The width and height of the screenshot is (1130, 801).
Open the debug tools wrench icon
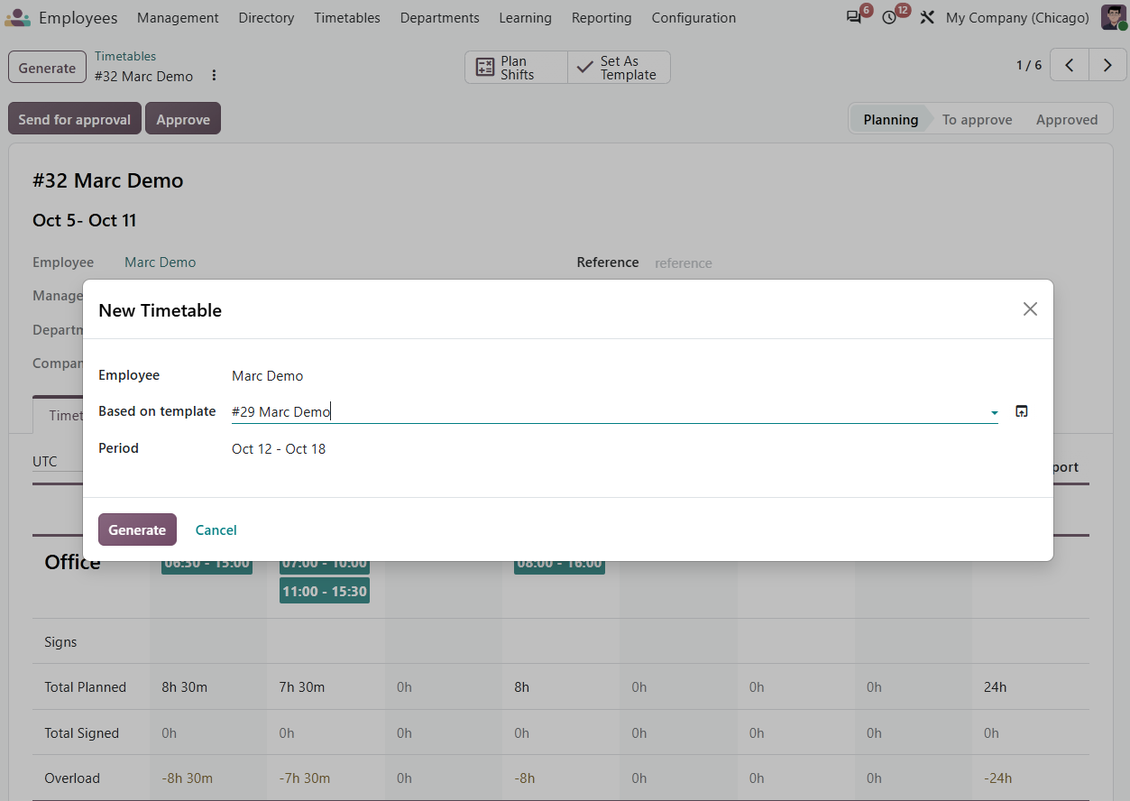927,17
